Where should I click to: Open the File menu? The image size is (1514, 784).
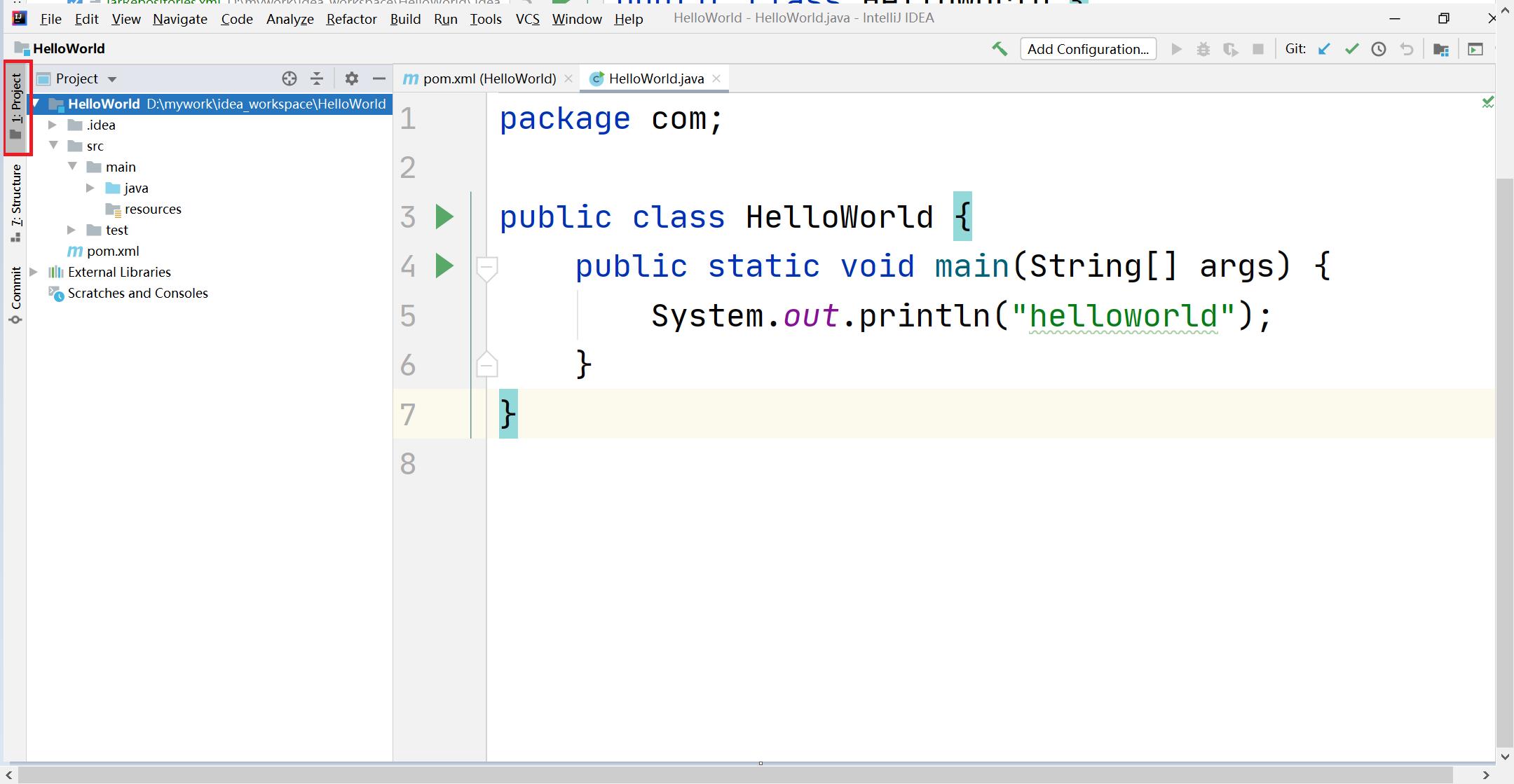pyautogui.click(x=51, y=19)
